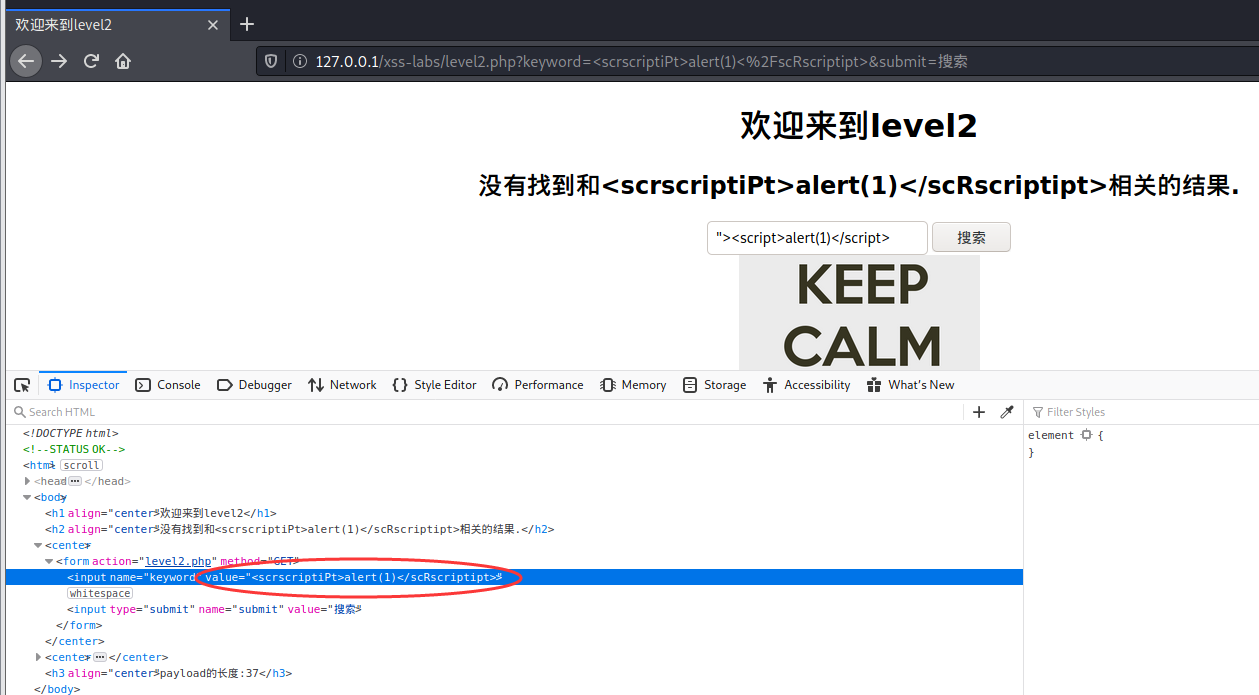Click the keyword search text field

click(817, 238)
